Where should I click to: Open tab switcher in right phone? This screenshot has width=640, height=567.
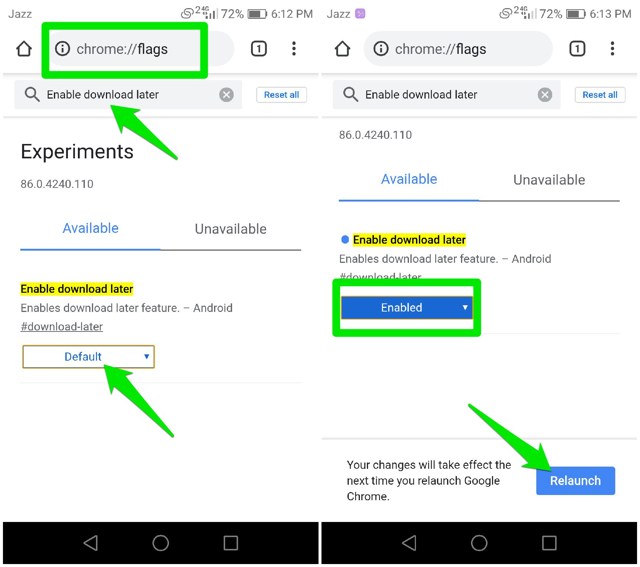(x=577, y=49)
